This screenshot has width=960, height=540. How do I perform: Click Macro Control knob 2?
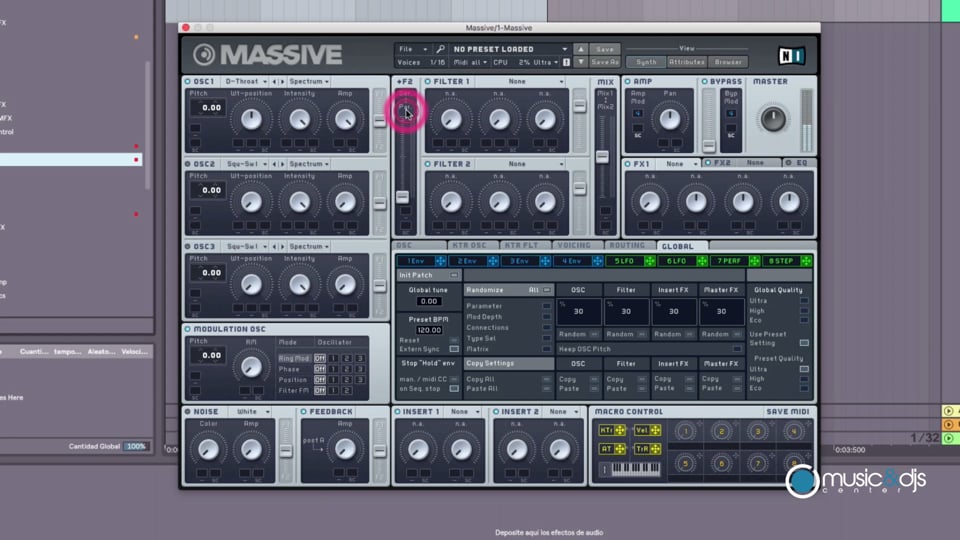tap(721, 432)
